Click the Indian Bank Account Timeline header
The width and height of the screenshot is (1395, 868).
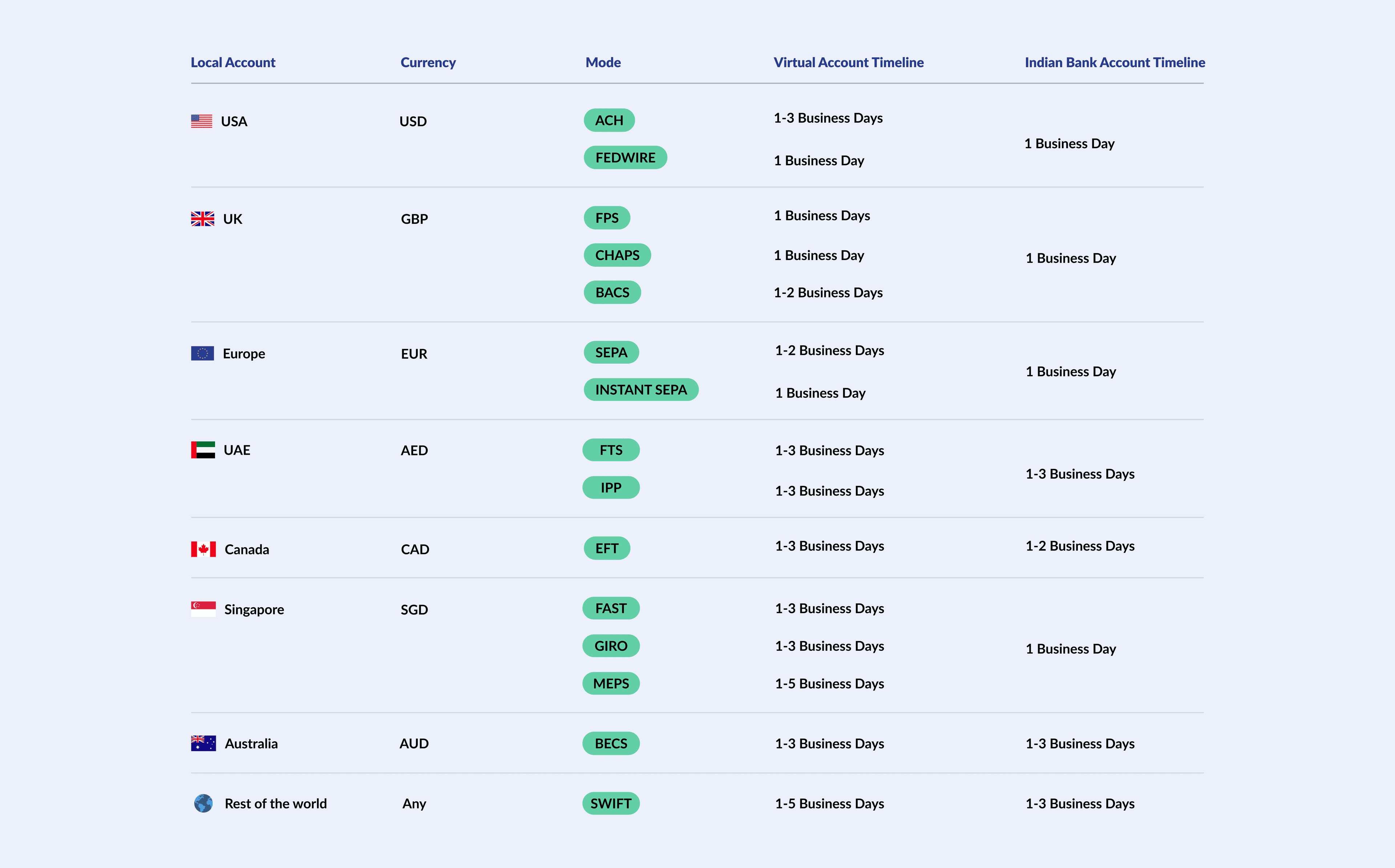pos(1114,62)
